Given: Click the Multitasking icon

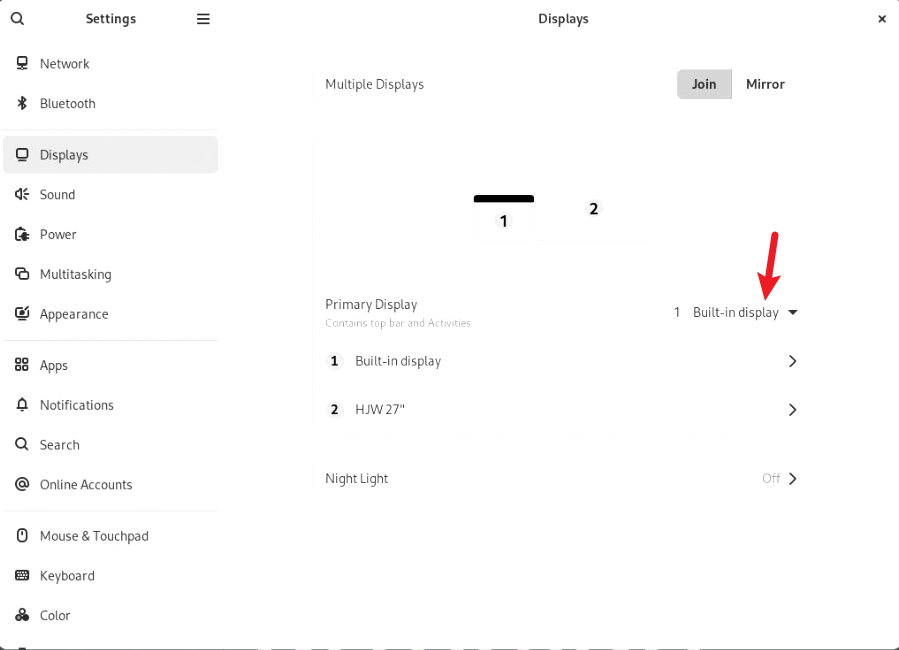Looking at the screenshot, I should [x=22, y=274].
